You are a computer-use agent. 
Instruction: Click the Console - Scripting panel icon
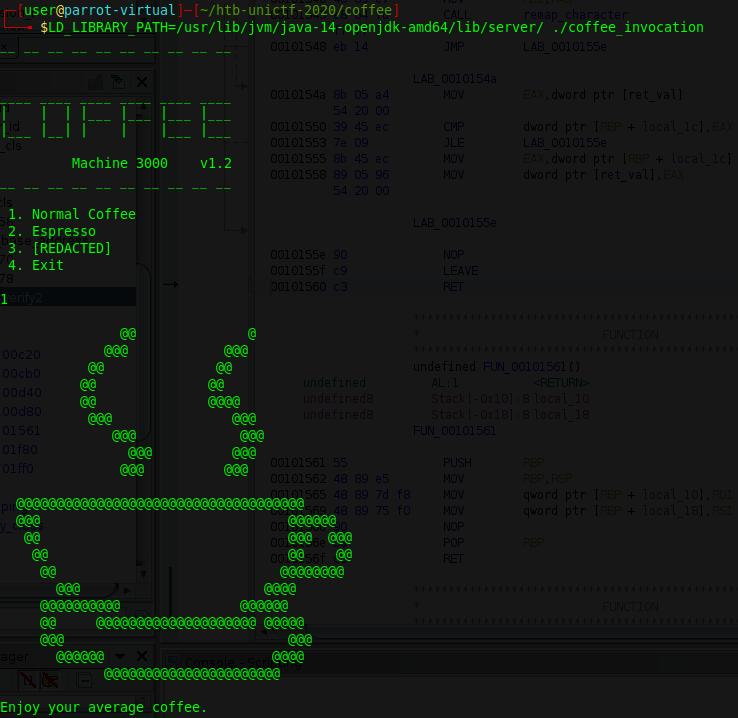[x=170, y=658]
